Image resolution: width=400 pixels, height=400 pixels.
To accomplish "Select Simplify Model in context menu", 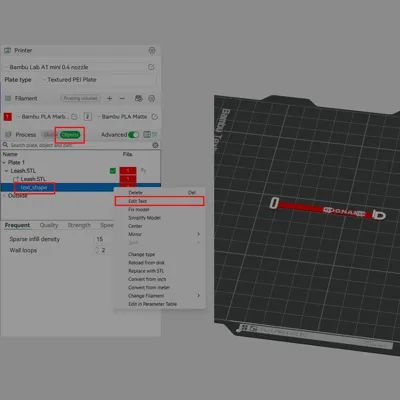I will tap(144, 218).
